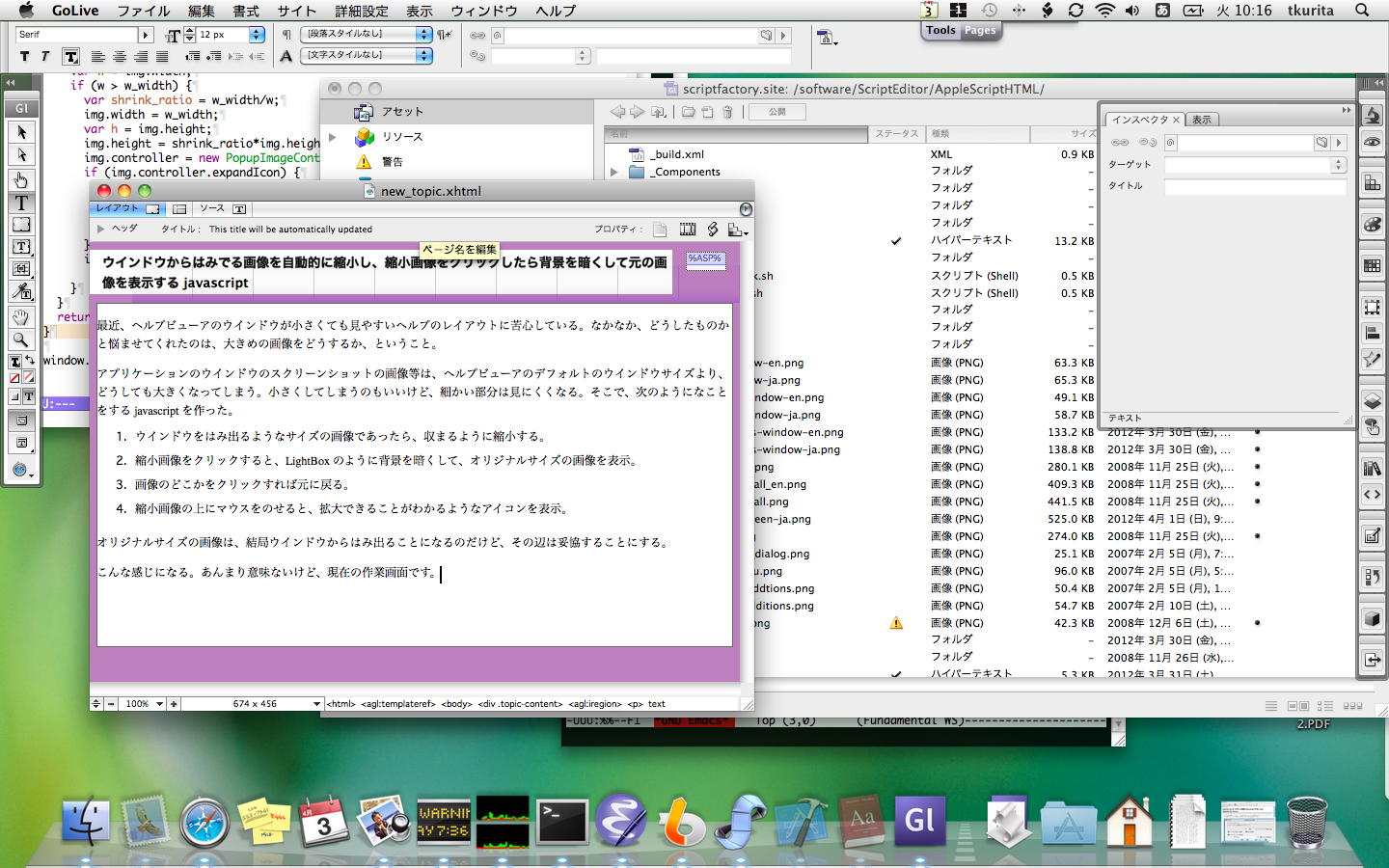Click the bold T formatting icon
Image resolution: width=1389 pixels, height=868 pixels.
pos(24,57)
